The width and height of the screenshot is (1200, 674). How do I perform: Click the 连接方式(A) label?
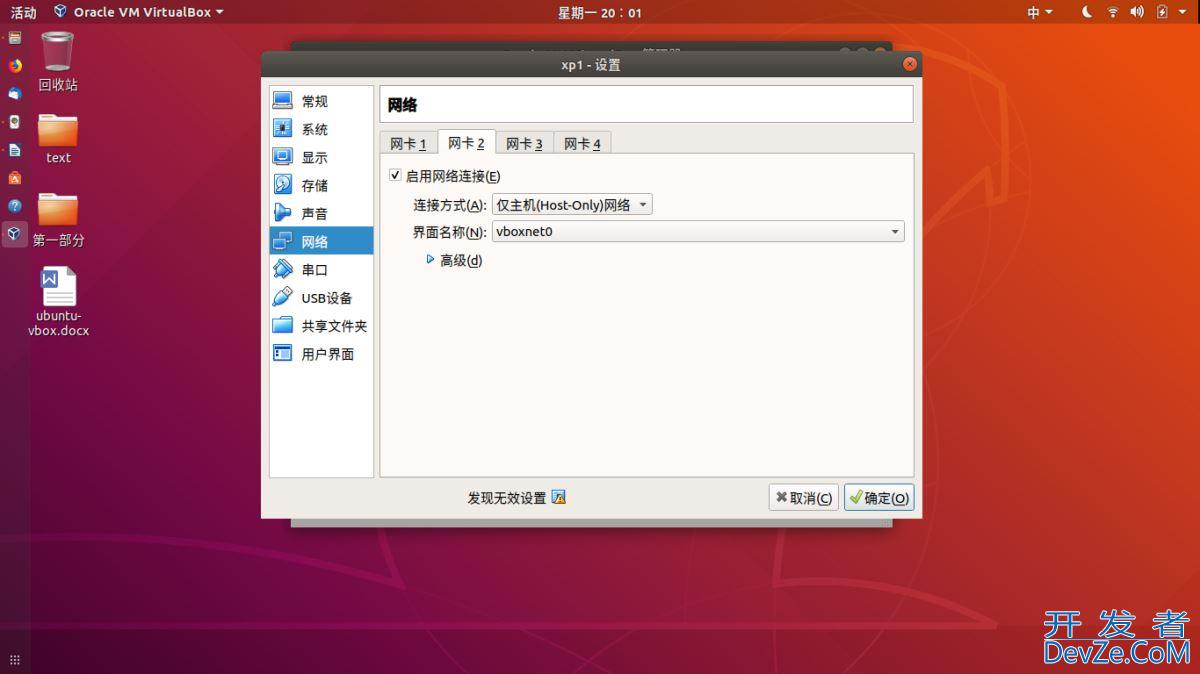(x=450, y=205)
